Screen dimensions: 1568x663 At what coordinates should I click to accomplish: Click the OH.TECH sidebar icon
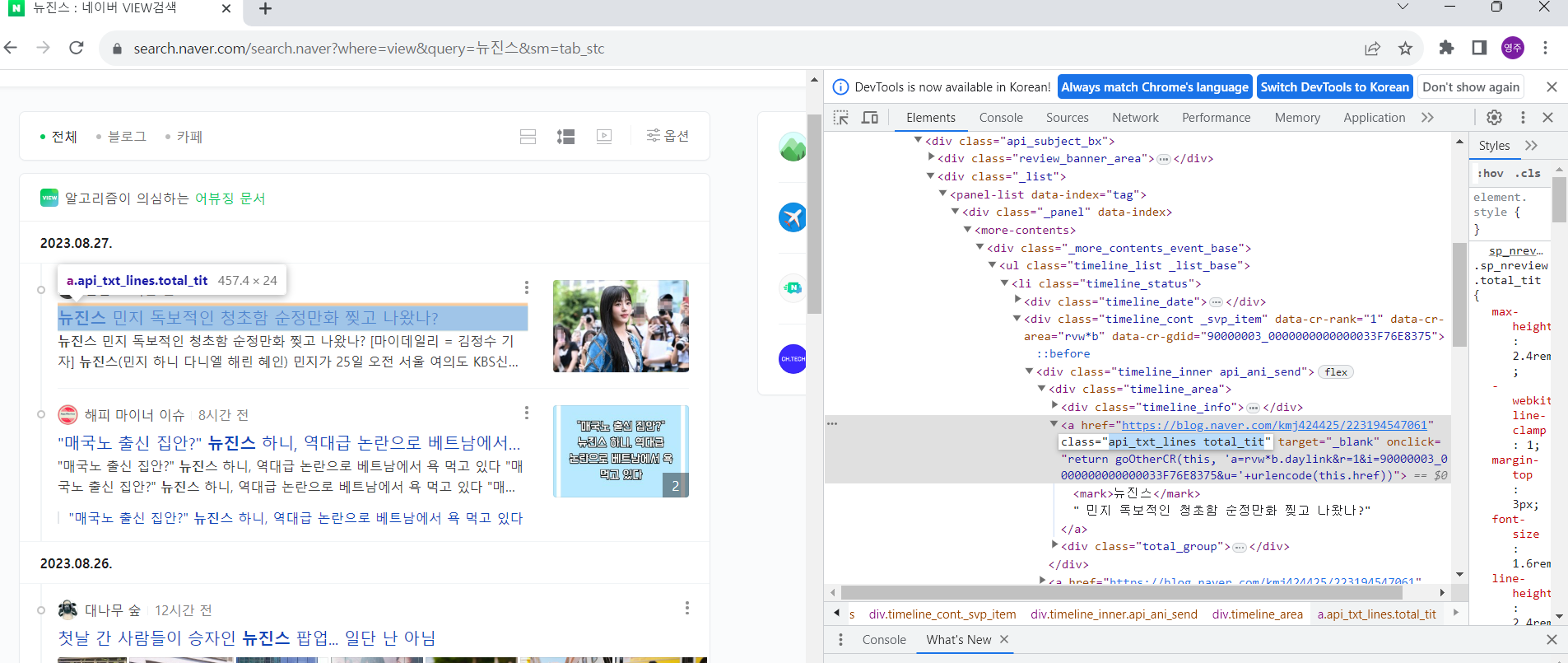pyautogui.click(x=793, y=359)
